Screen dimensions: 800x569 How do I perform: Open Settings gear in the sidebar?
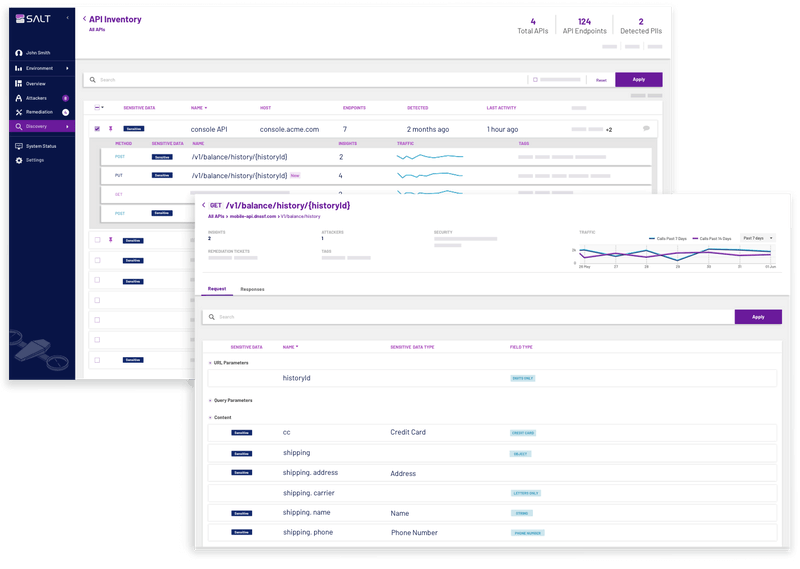tap(18, 160)
